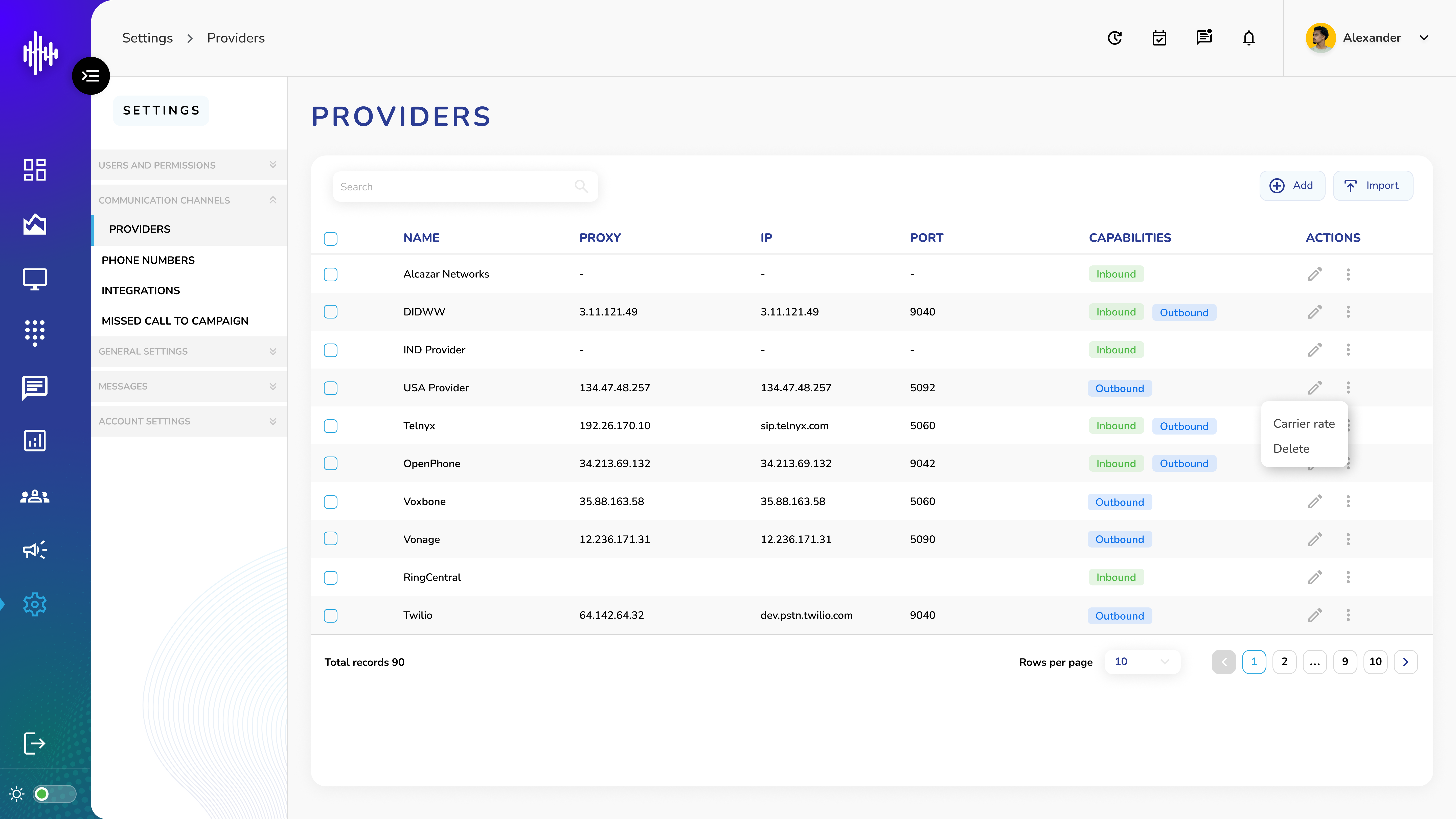The image size is (1456, 819).
Task: Click the collapse sidebar menu icon
Action: (x=90, y=76)
